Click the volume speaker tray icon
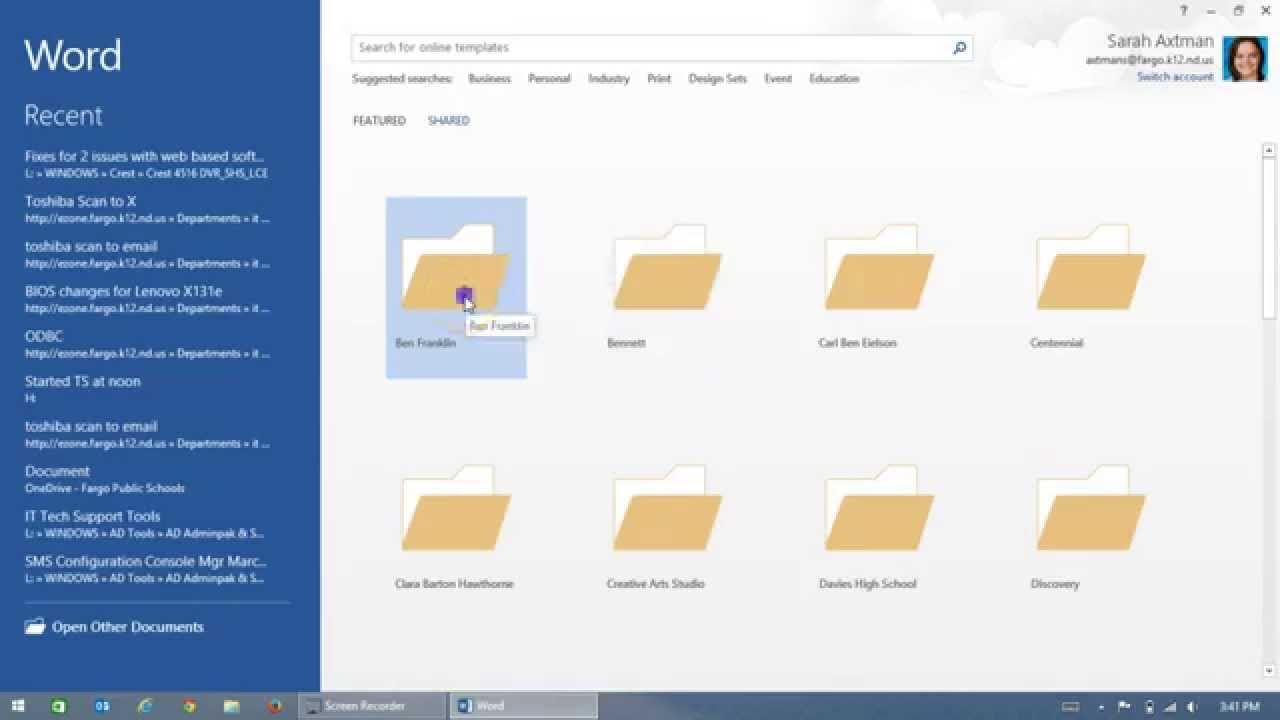Image resolution: width=1280 pixels, height=720 pixels. click(1194, 707)
